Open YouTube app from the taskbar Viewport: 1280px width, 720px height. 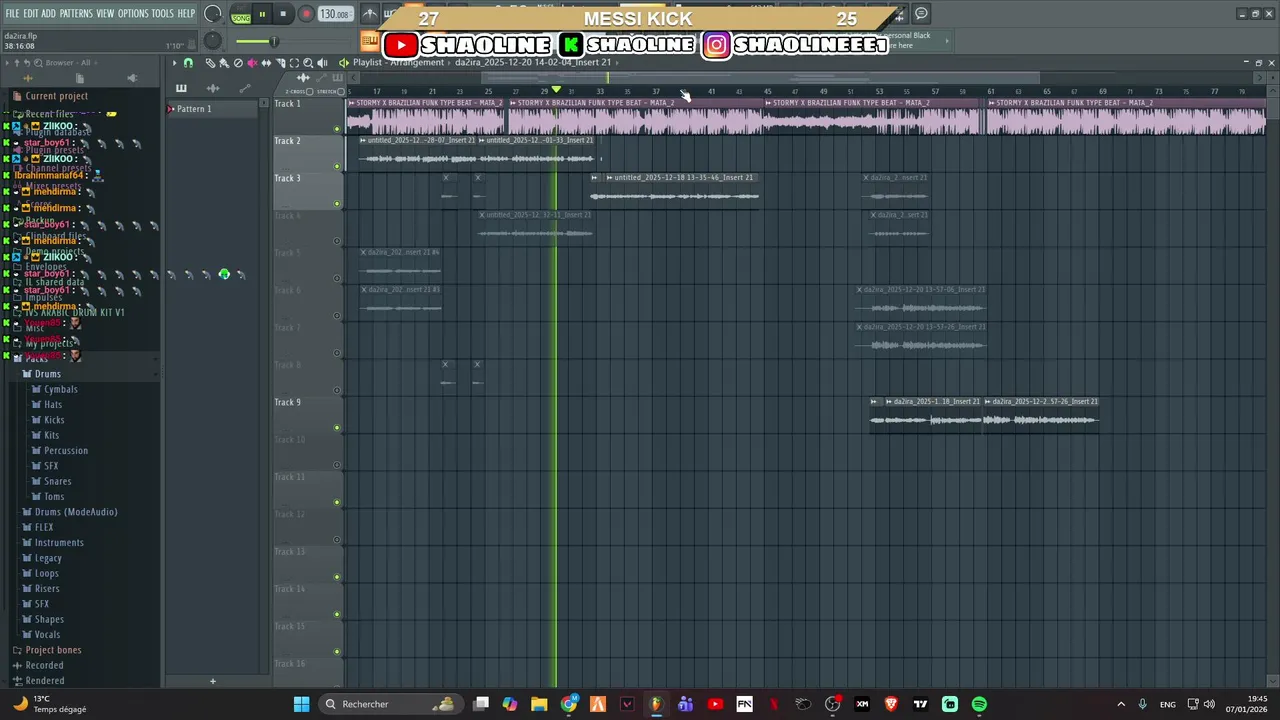point(715,704)
